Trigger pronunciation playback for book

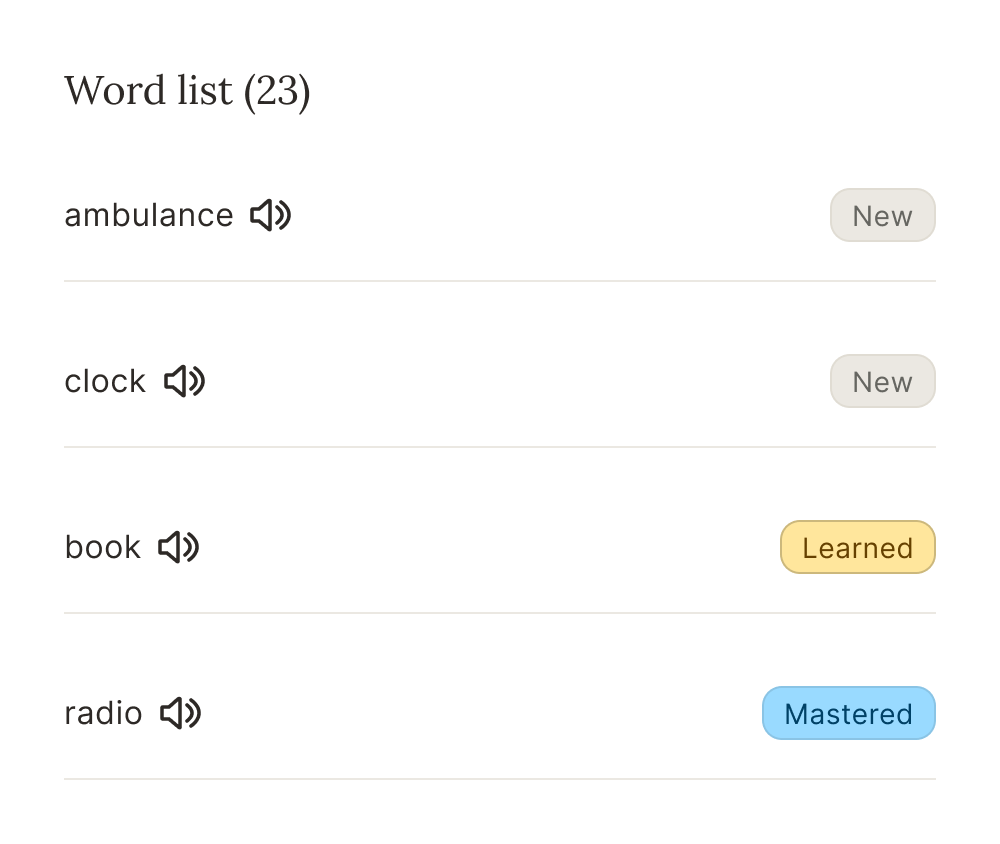pyautogui.click(x=181, y=547)
